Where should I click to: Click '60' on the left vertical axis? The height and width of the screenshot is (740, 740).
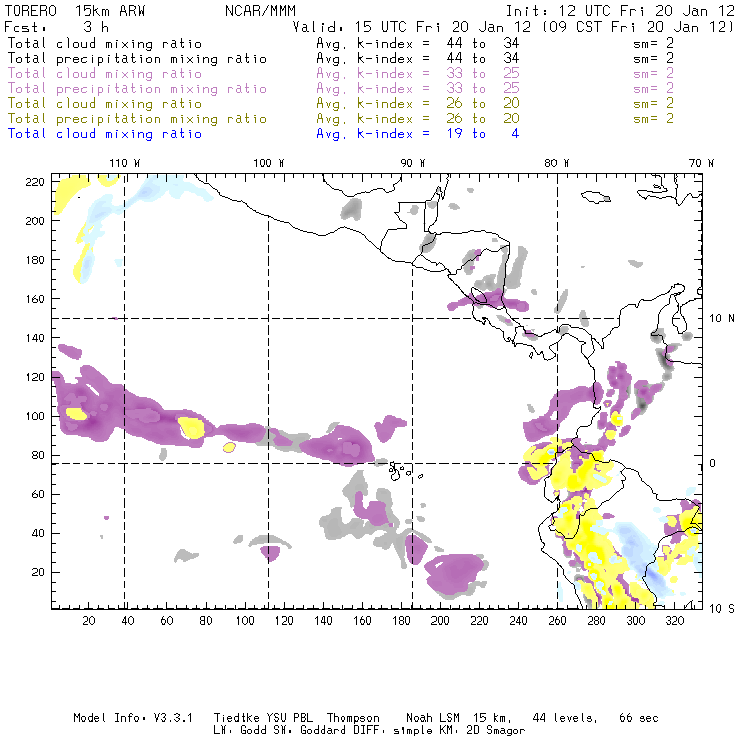(38, 494)
